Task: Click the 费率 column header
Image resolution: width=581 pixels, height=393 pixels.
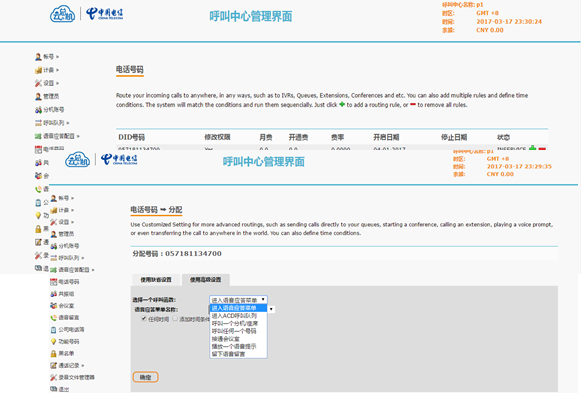Action: [338, 137]
